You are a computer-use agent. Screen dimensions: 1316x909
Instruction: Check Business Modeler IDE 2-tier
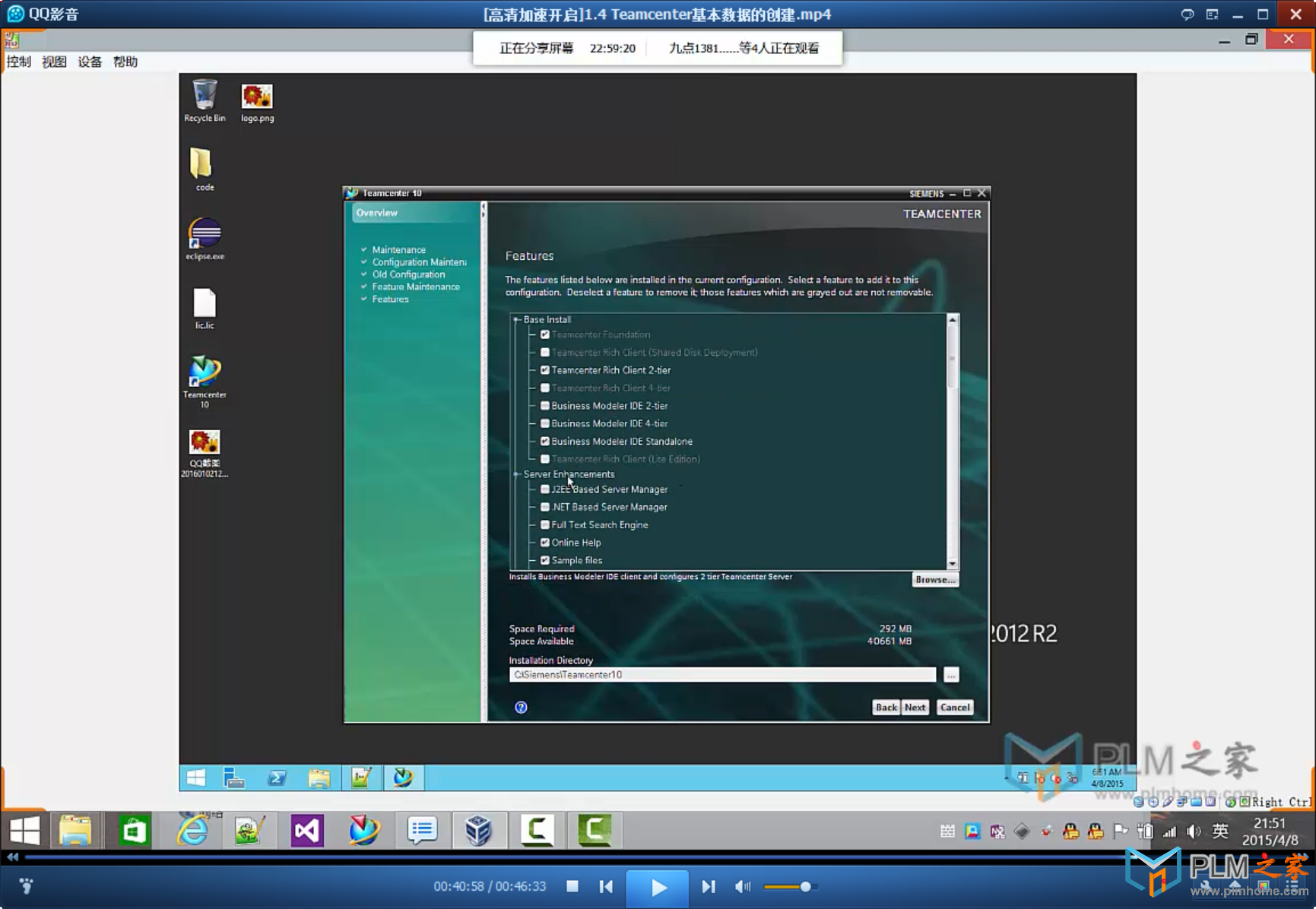click(x=544, y=406)
